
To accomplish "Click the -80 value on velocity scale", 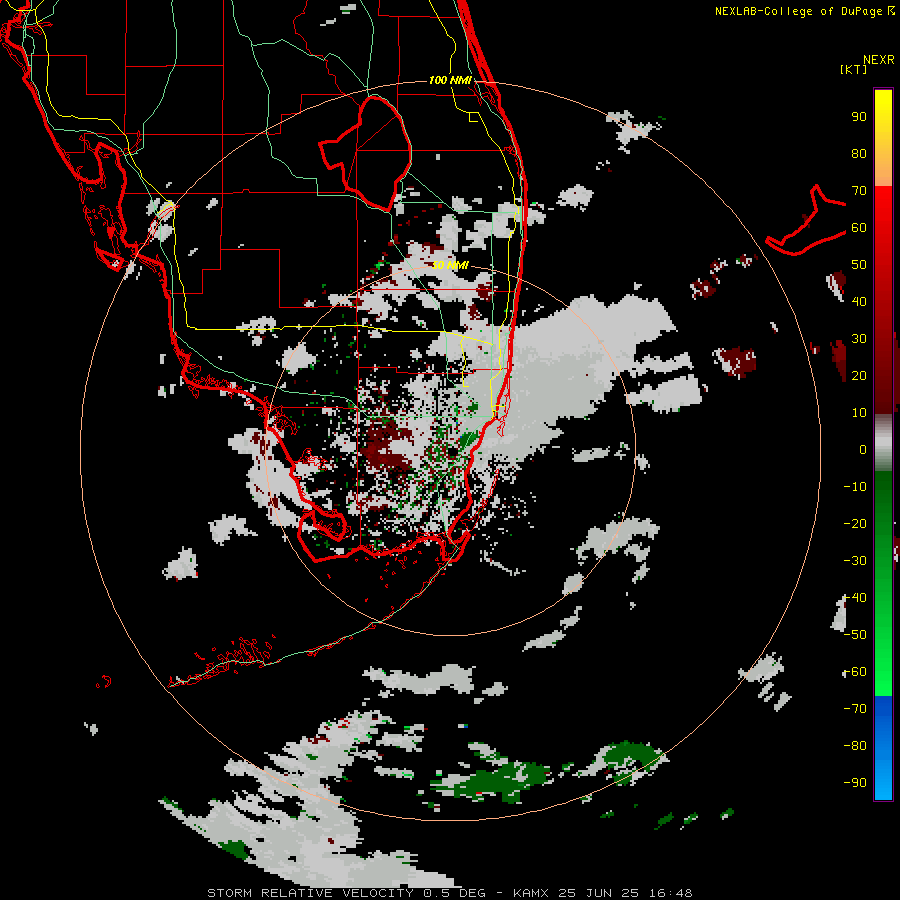I will tap(855, 746).
